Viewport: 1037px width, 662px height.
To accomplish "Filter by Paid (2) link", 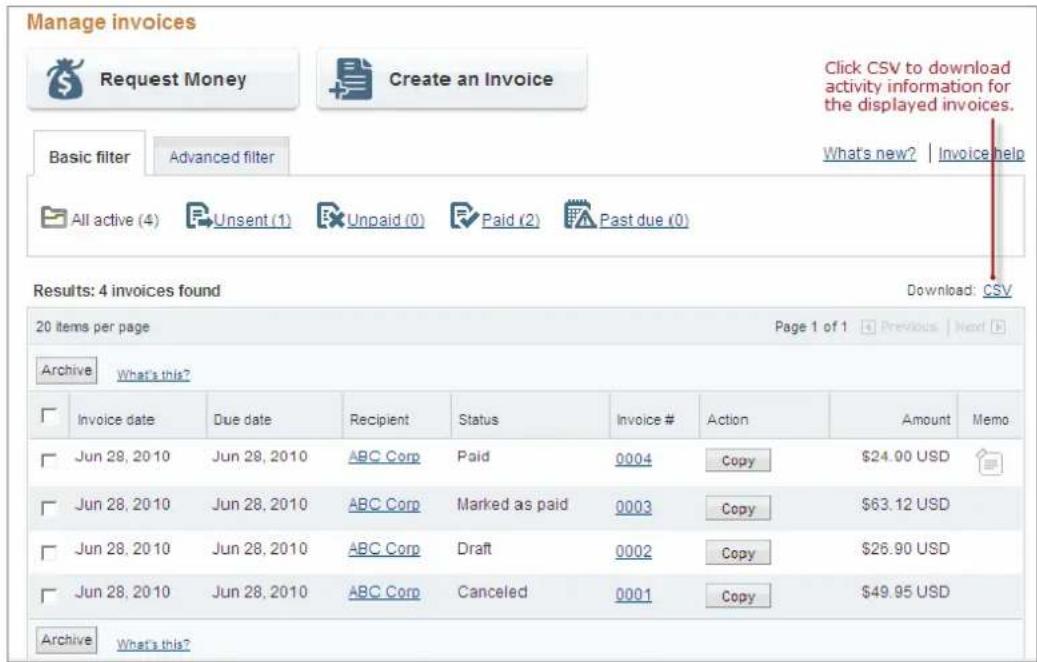I will tap(511, 220).
